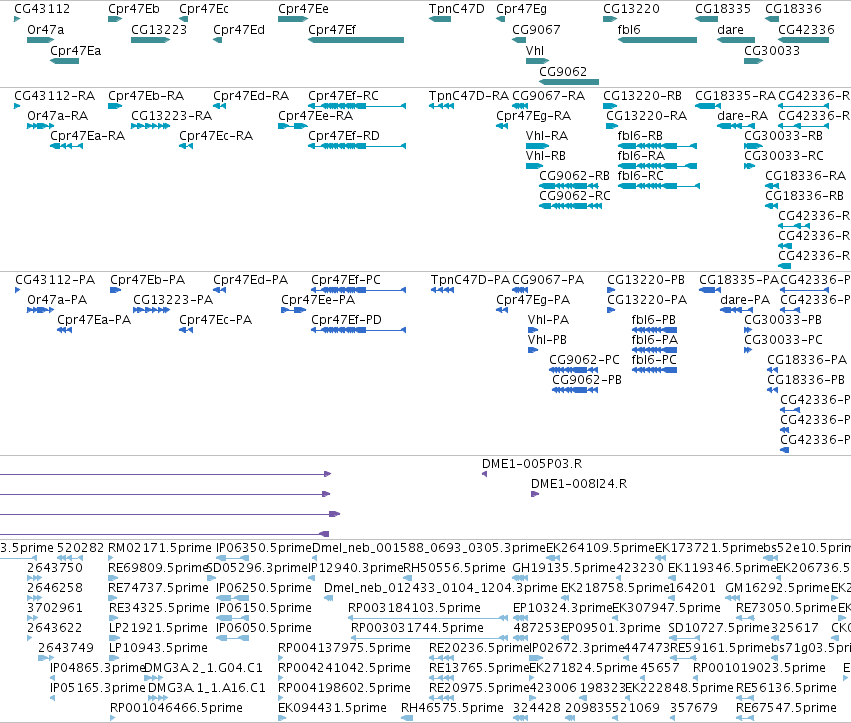Click the CG9067 gene label
This screenshot has width=851, height=723.
536,30
